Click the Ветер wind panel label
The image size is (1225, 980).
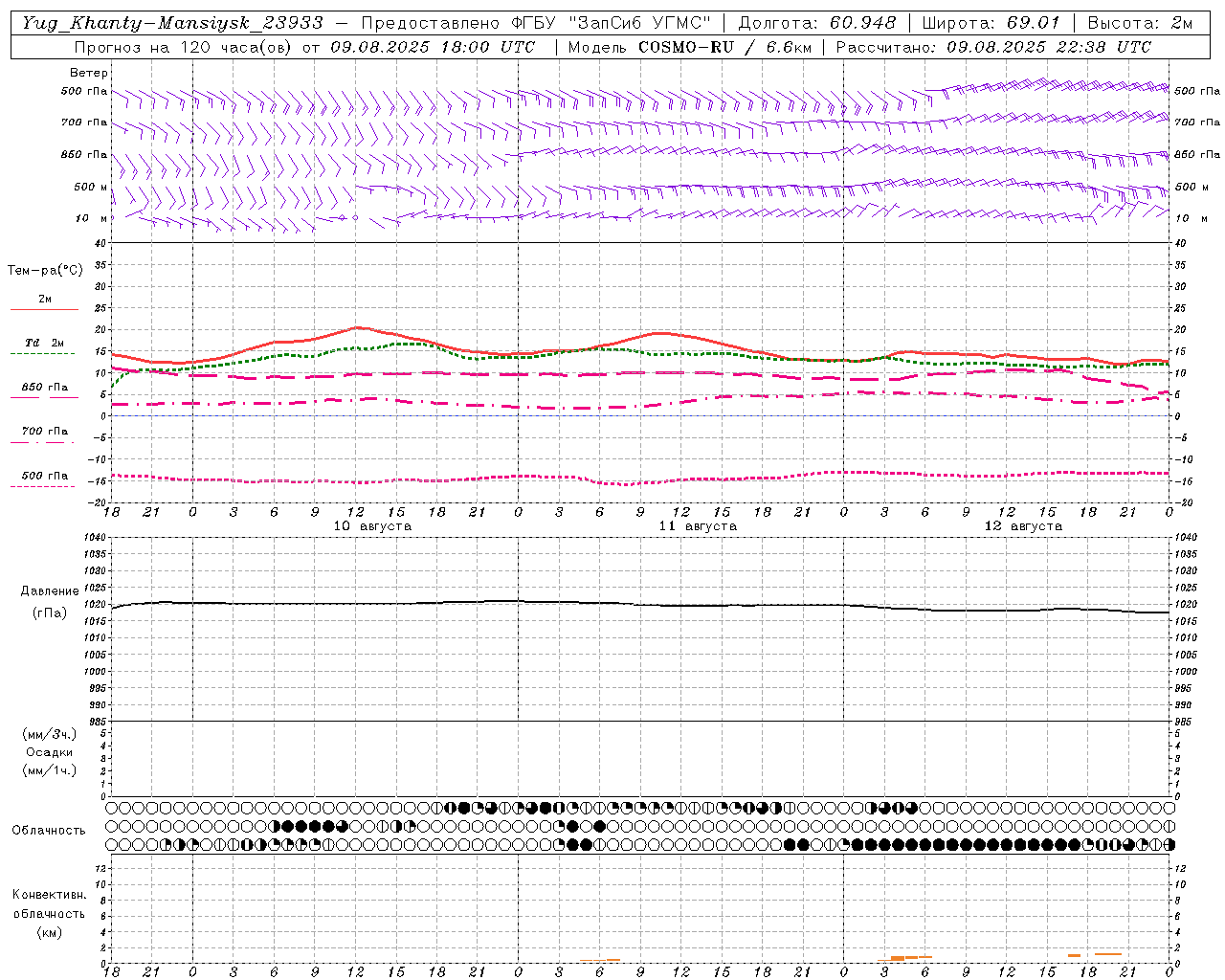88,73
